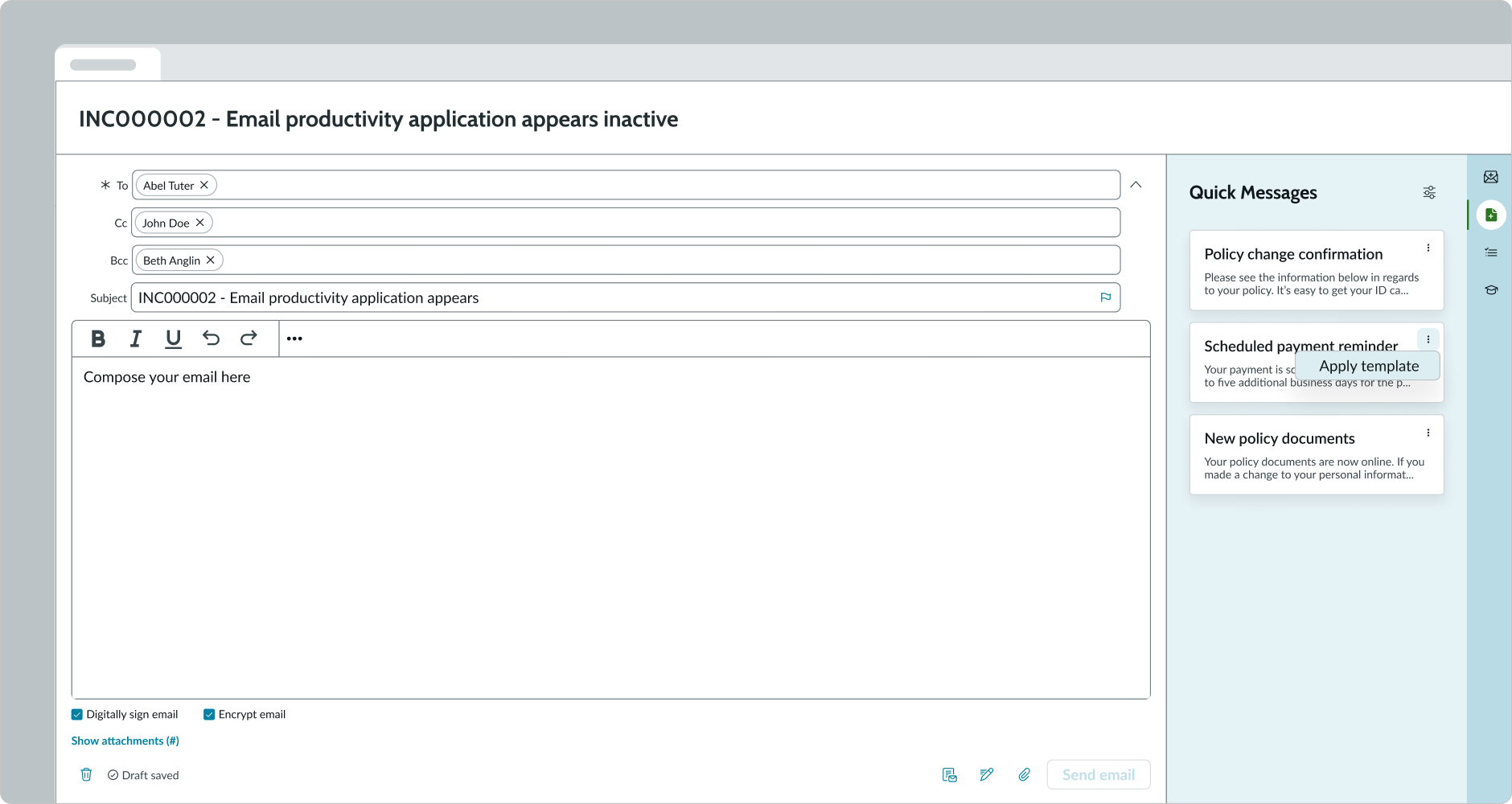
Task: Uncheck Encrypt email checkbox
Action: [x=209, y=715]
